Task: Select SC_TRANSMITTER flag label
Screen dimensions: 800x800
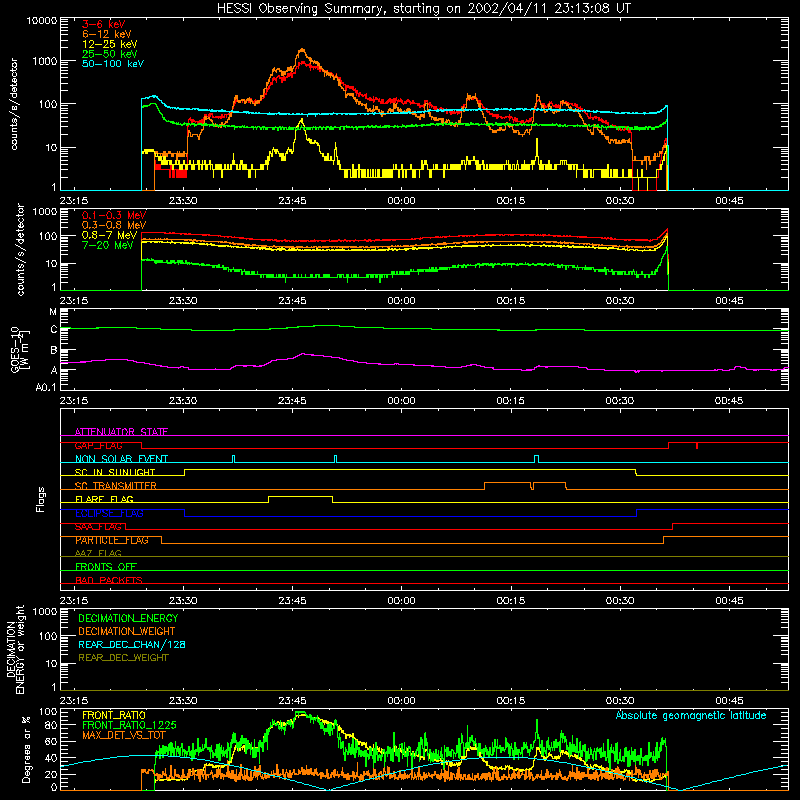Action: [x=116, y=486]
